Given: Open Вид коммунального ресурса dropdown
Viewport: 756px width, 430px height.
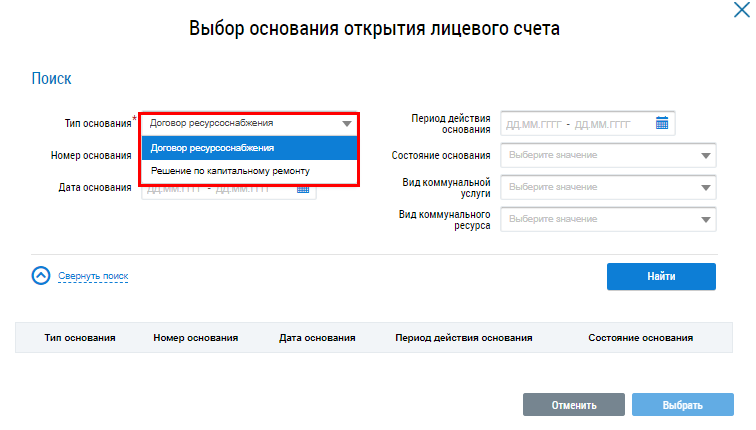Looking at the screenshot, I should (x=706, y=218).
